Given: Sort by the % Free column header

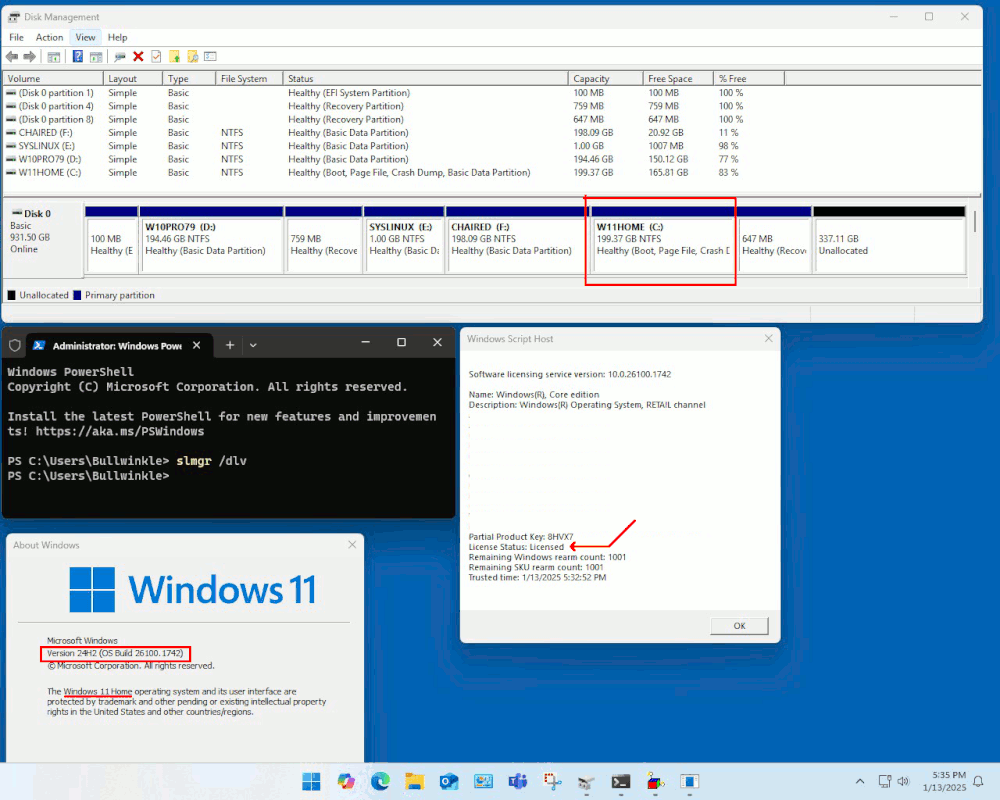Looking at the screenshot, I should click(x=749, y=78).
